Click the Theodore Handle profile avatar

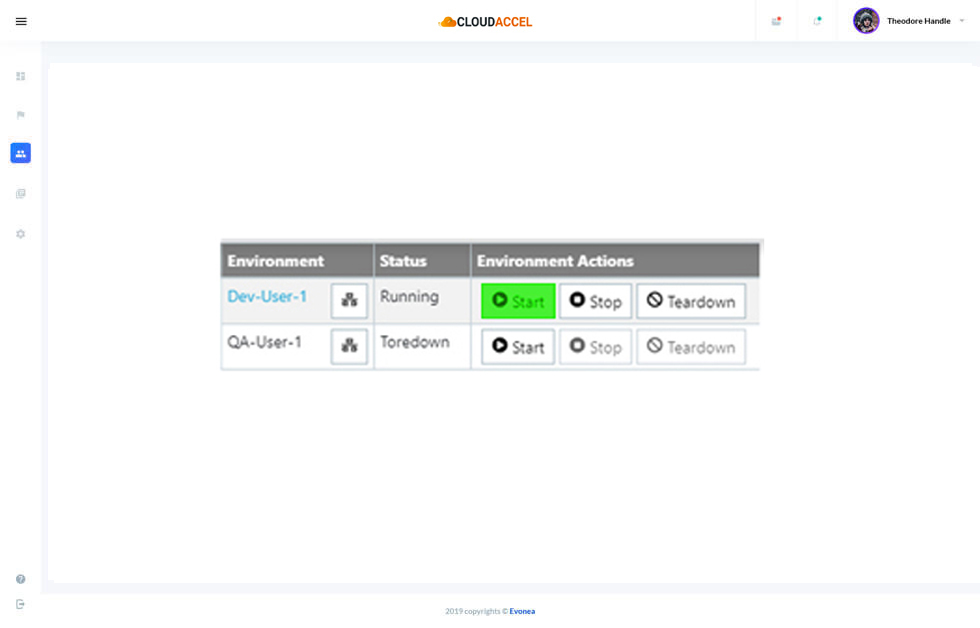click(x=866, y=21)
